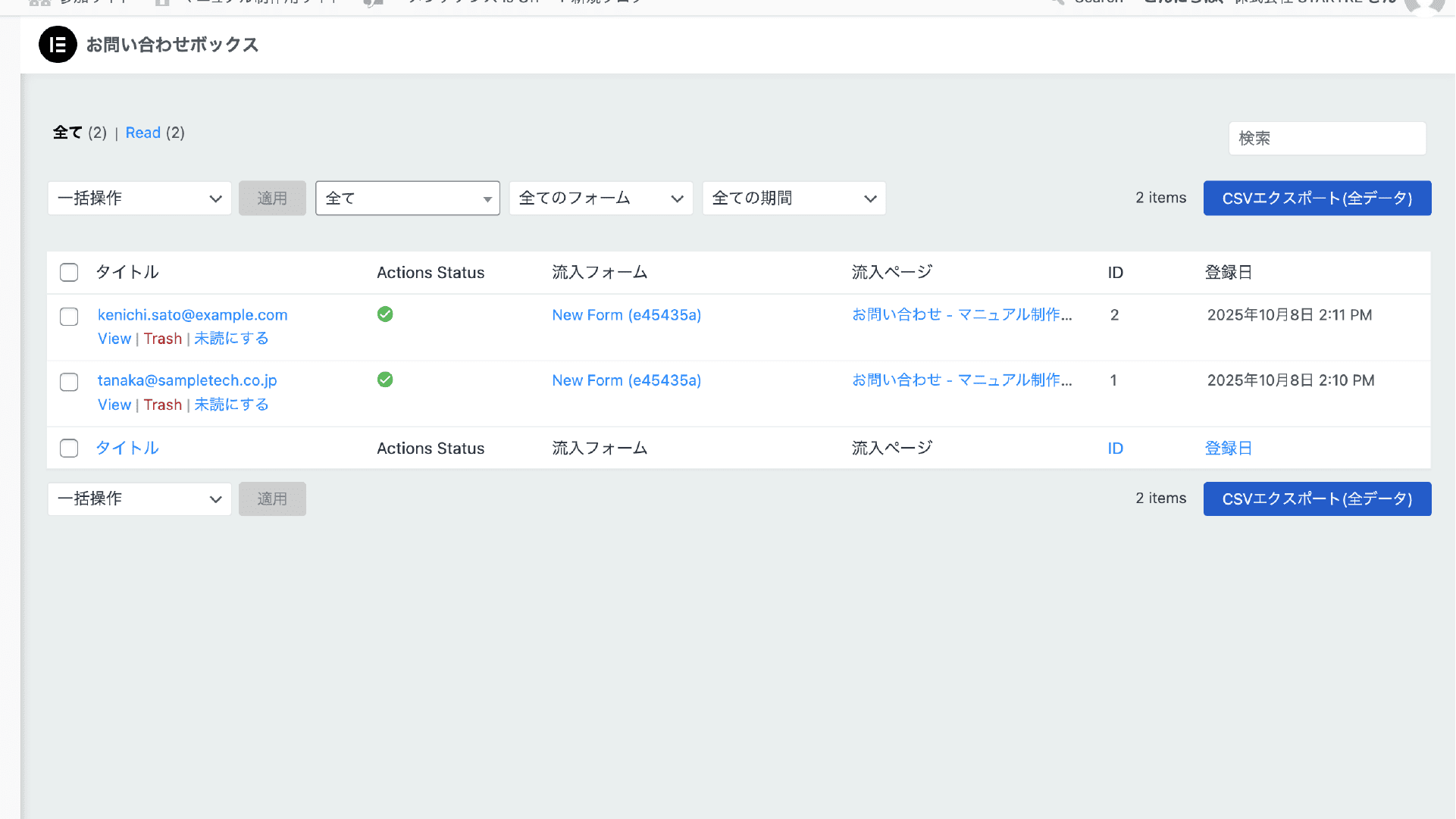Toggle the footer select-all checkbox
Viewport: 1456px width, 819px height.
pos(69,449)
